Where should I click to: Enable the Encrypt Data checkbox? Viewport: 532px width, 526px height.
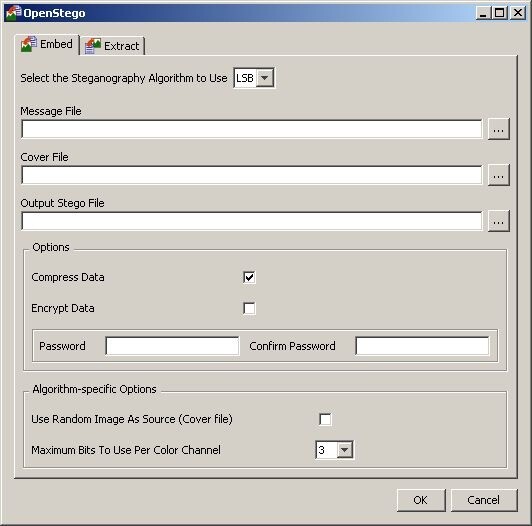tap(249, 308)
